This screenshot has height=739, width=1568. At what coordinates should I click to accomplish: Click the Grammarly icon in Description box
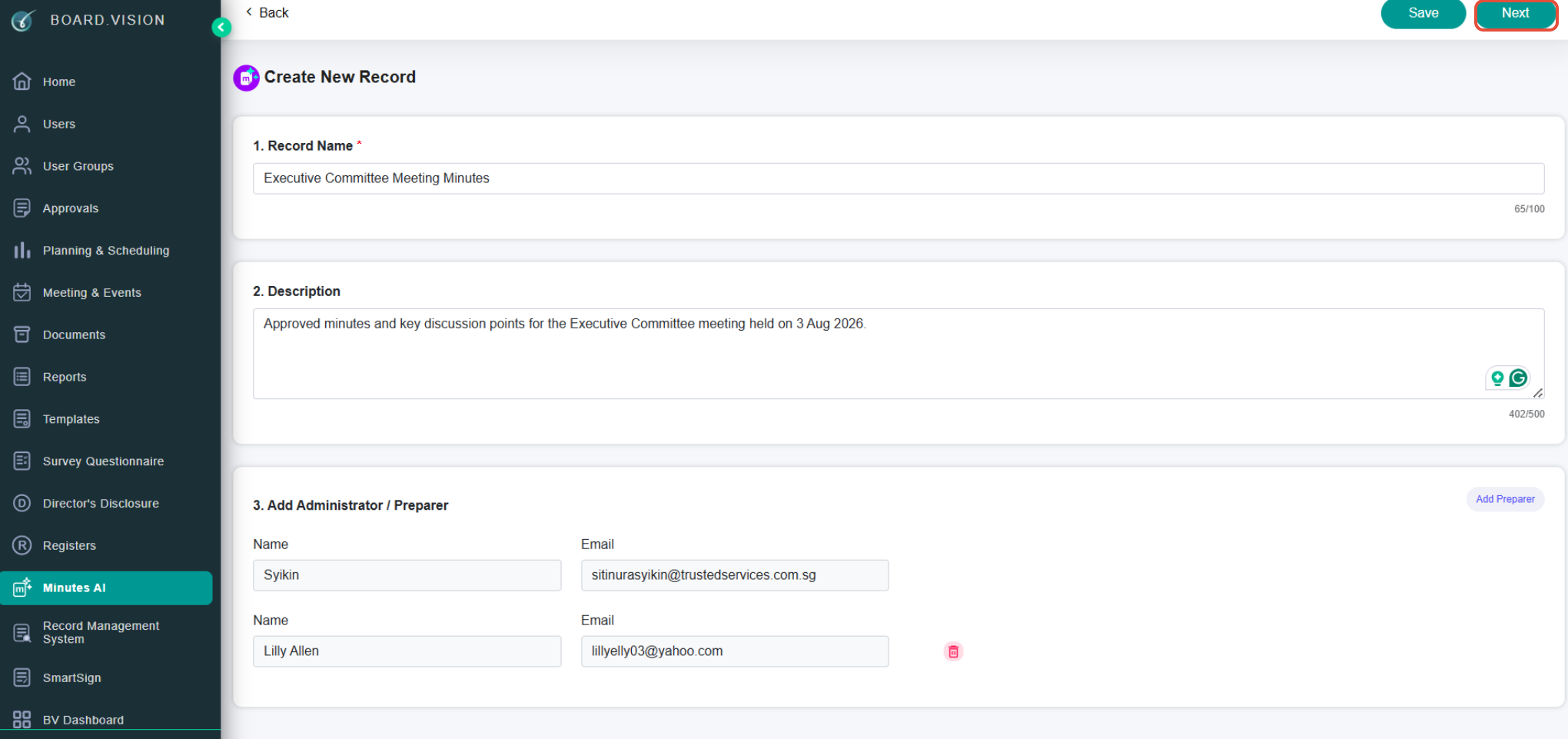[1518, 378]
